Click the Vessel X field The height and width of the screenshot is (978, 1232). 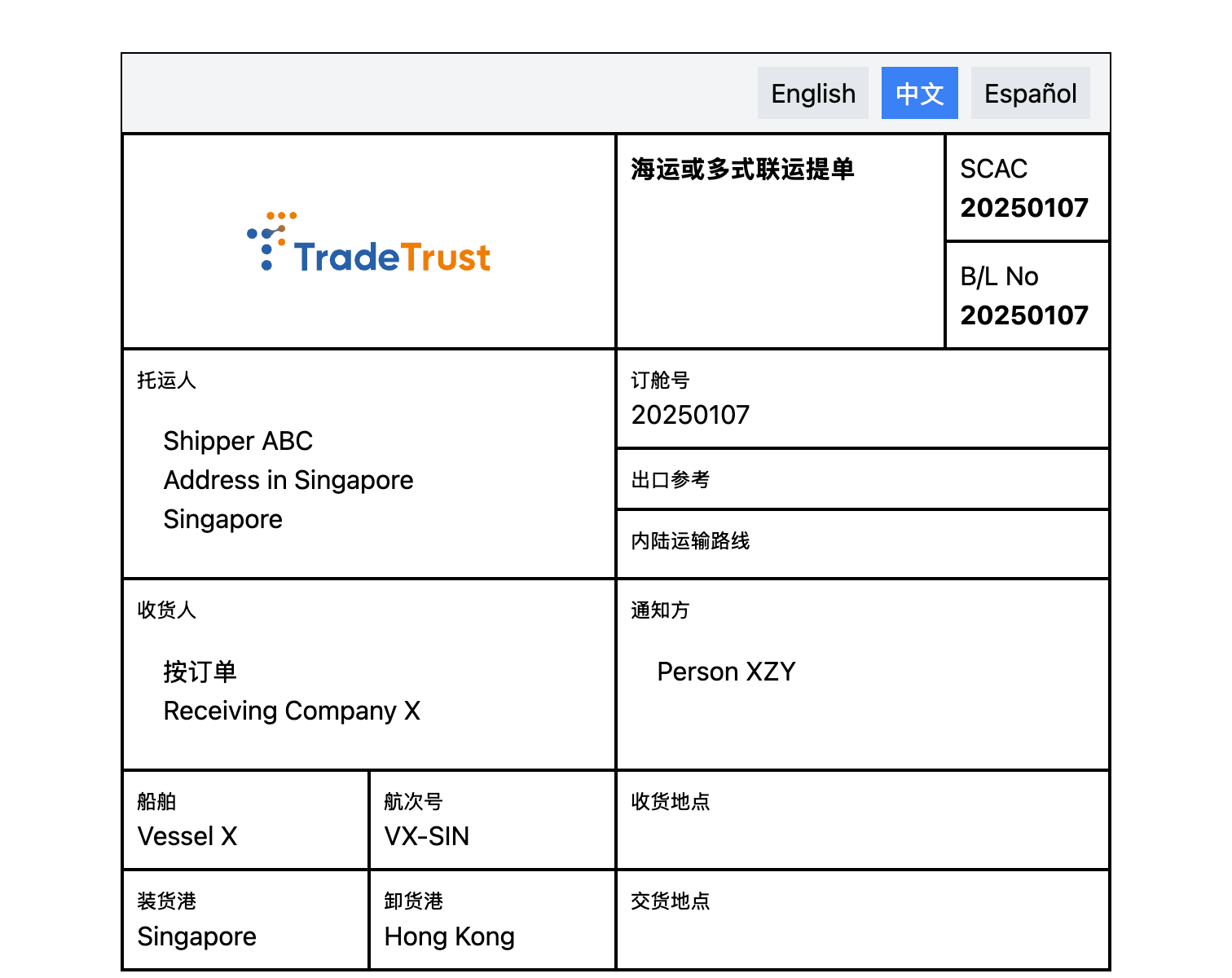pyautogui.click(x=187, y=836)
